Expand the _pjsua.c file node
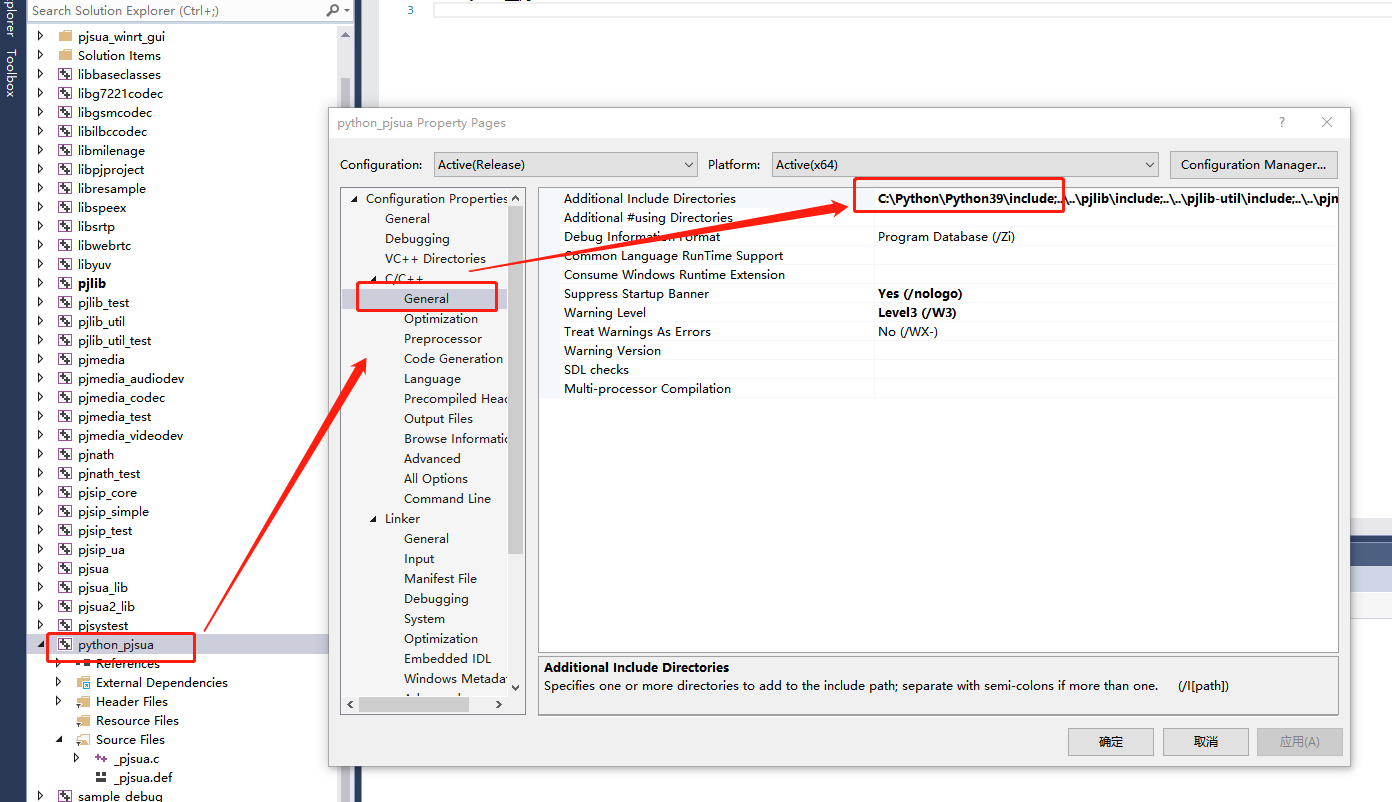The height and width of the screenshot is (802, 1392). point(77,758)
